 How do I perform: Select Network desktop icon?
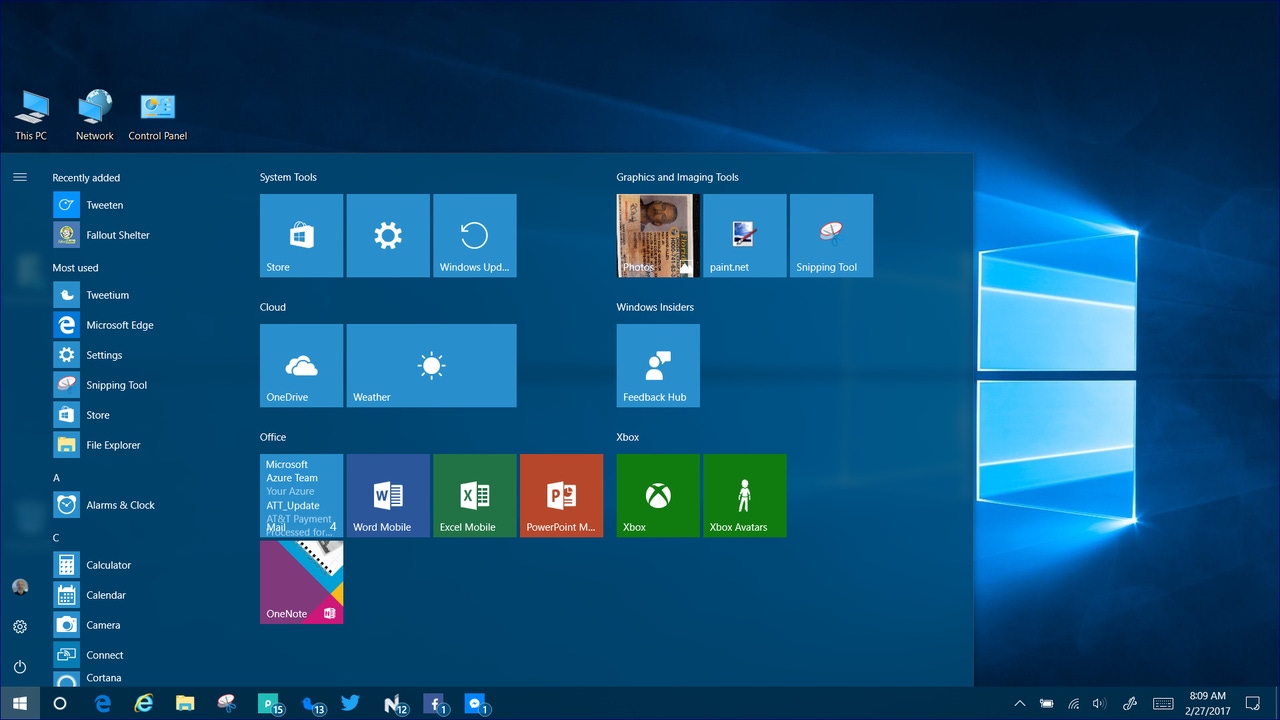(x=95, y=116)
